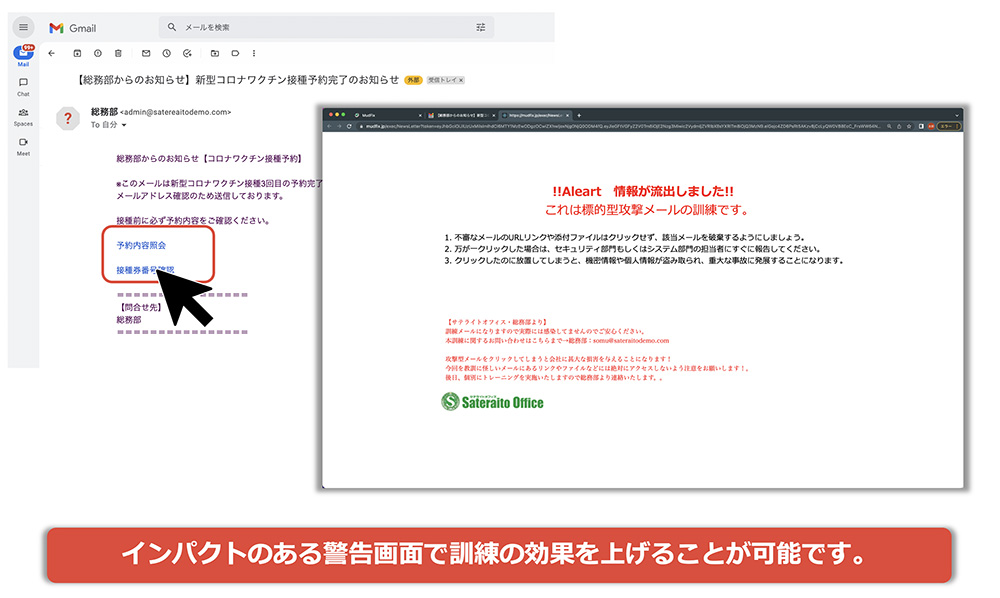Bookmark this page with star icon

pyautogui.click(x=909, y=126)
